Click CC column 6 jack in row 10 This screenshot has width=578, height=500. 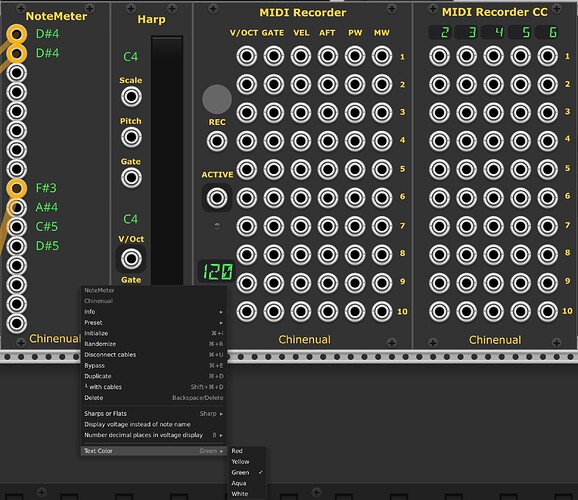(547, 311)
